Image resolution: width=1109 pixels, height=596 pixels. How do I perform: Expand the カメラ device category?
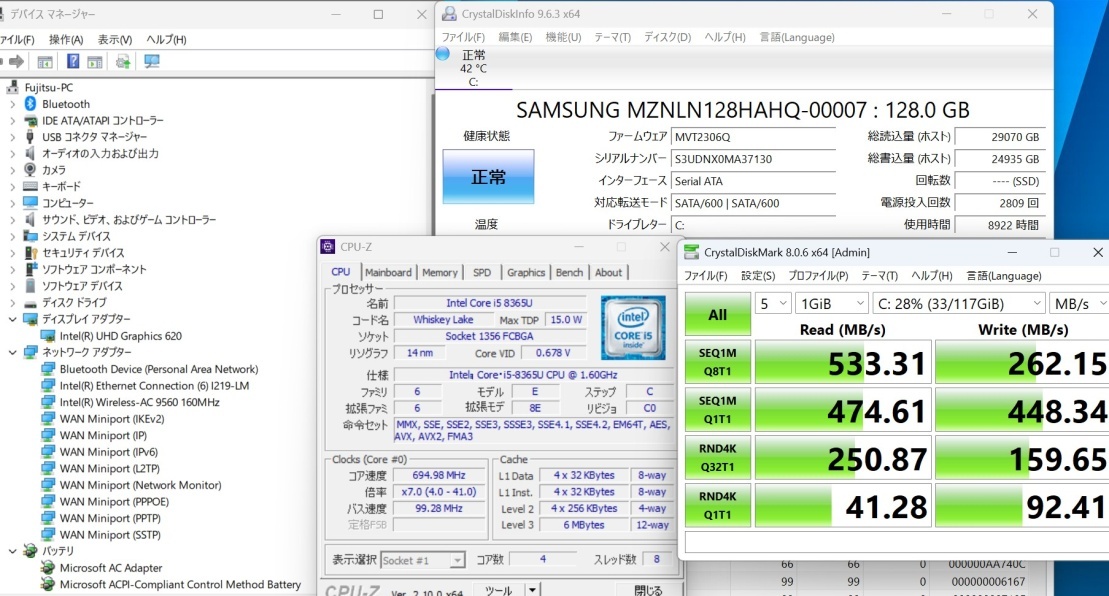[12, 170]
